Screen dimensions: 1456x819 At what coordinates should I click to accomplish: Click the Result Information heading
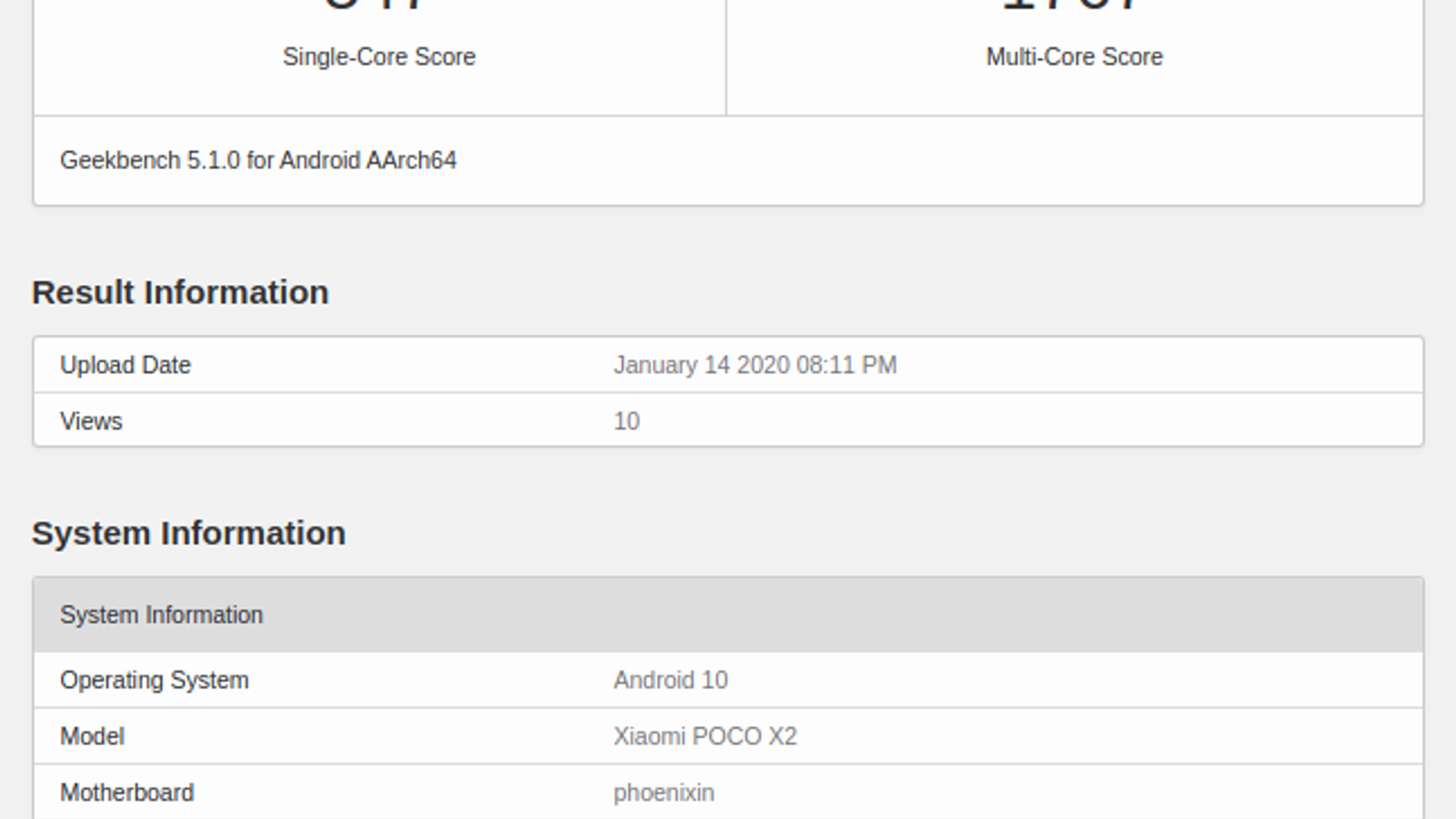tap(180, 292)
